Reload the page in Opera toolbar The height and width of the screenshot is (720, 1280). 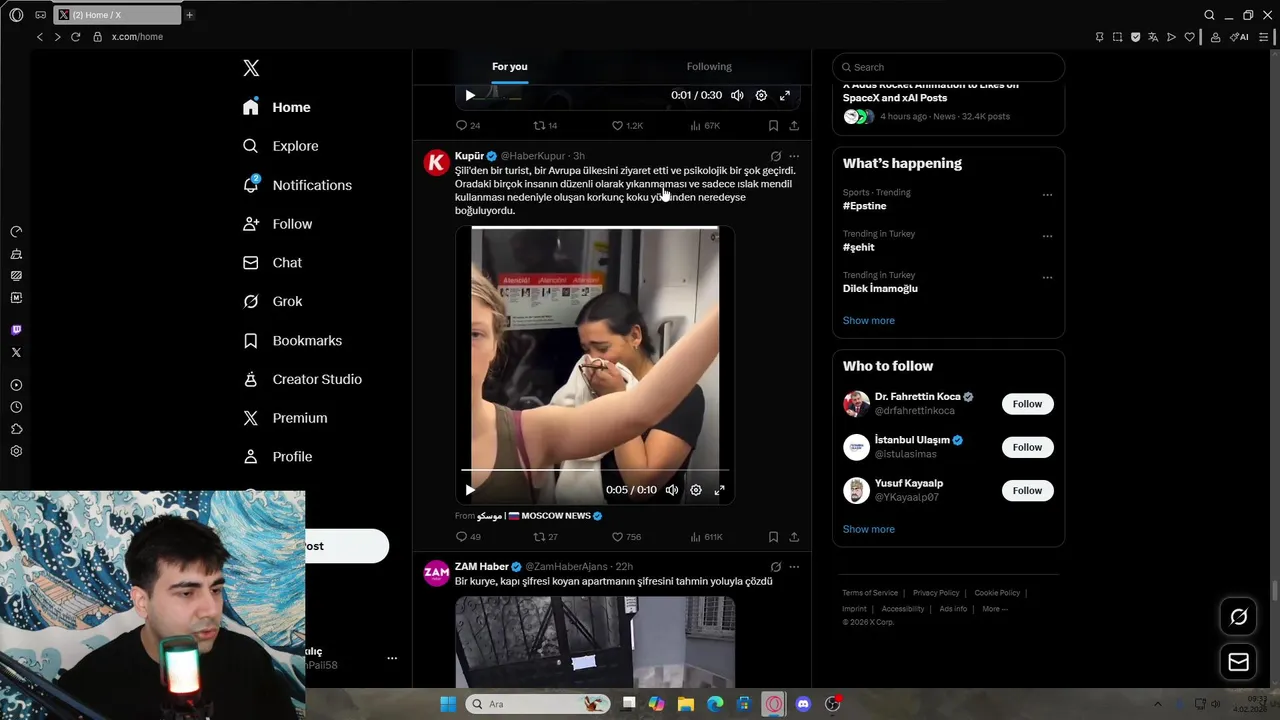75,37
